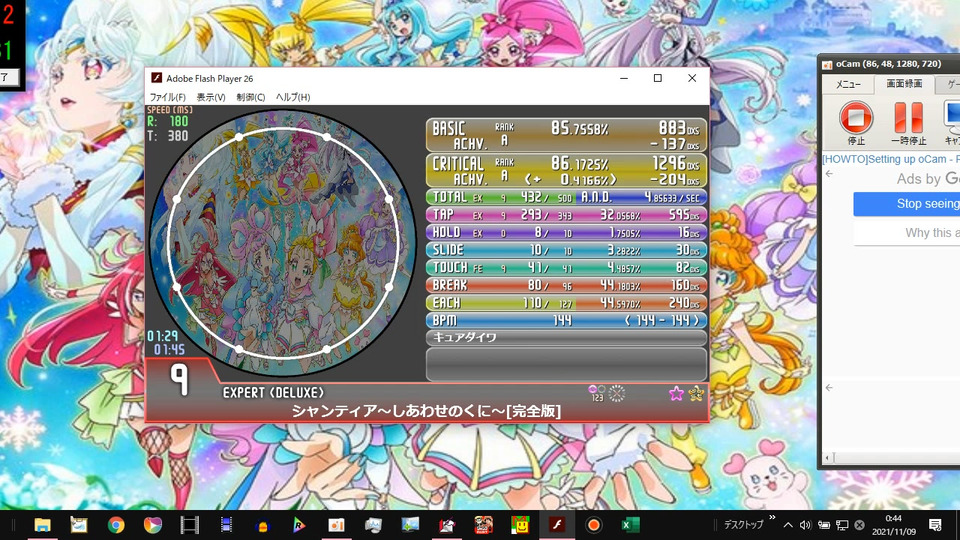Open ファイル(F) menu in Flash Player
Image resolution: width=960 pixels, height=540 pixels.
tap(167, 97)
